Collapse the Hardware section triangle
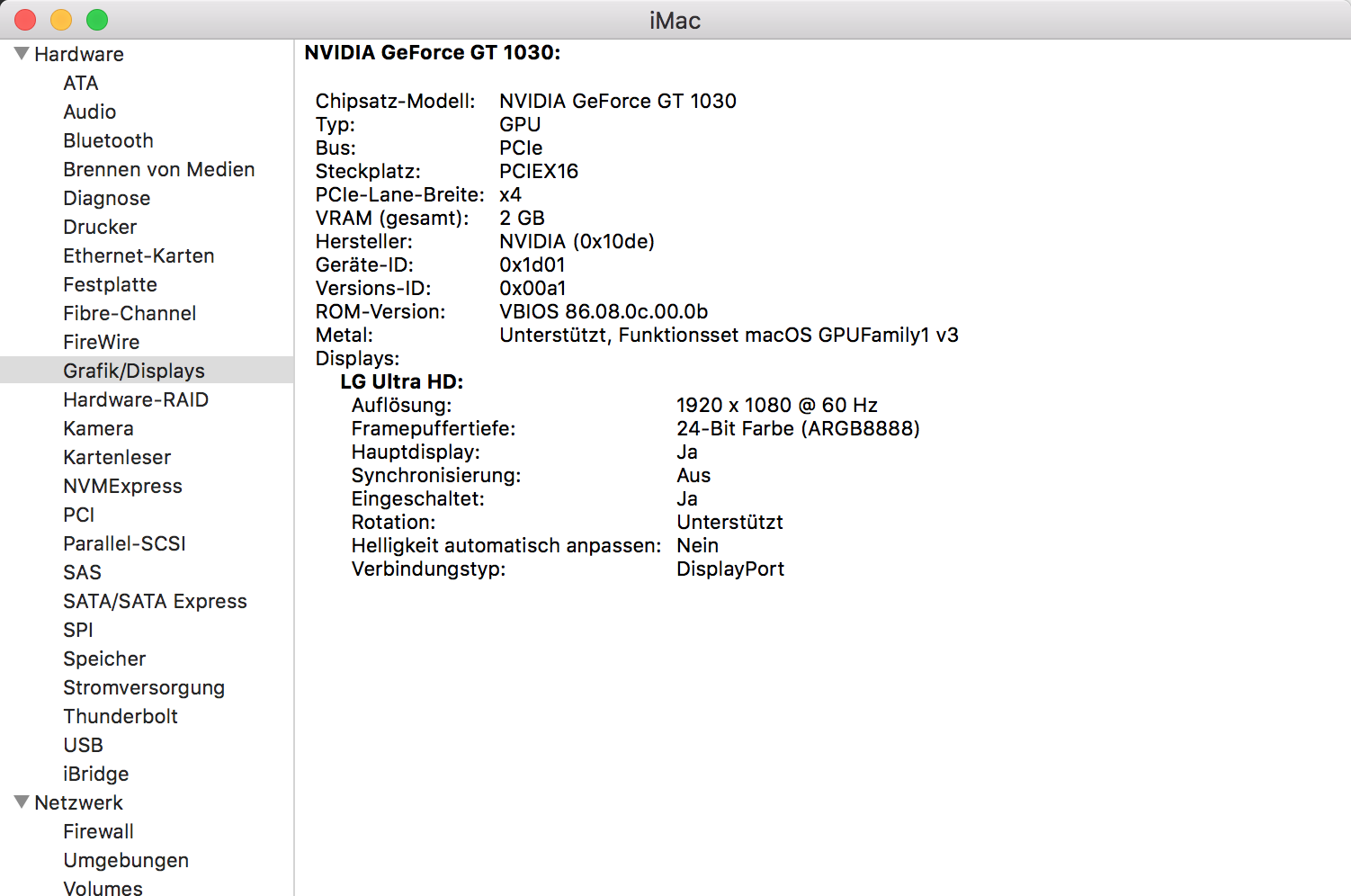 [22, 54]
